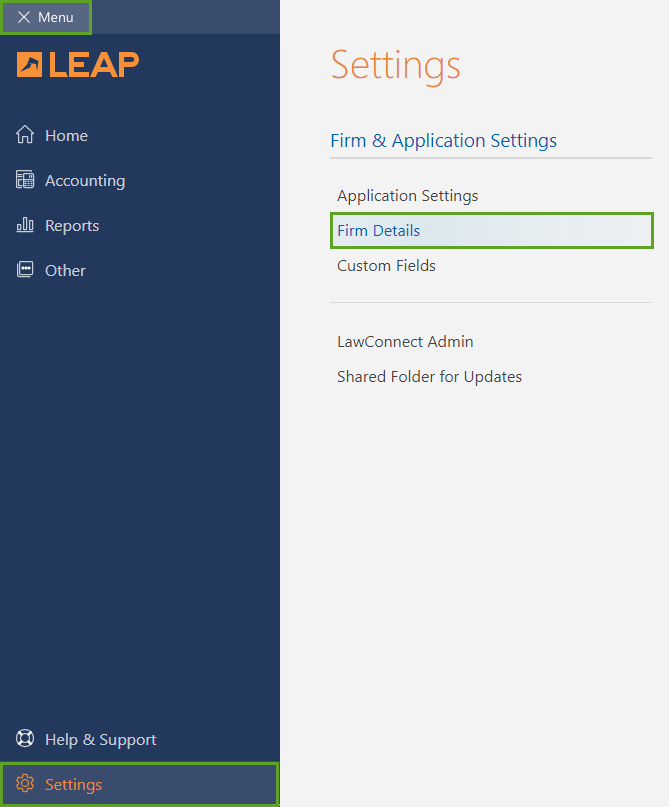The height and width of the screenshot is (807, 669).
Task: Go to Home in sidebar
Action: click(x=66, y=136)
